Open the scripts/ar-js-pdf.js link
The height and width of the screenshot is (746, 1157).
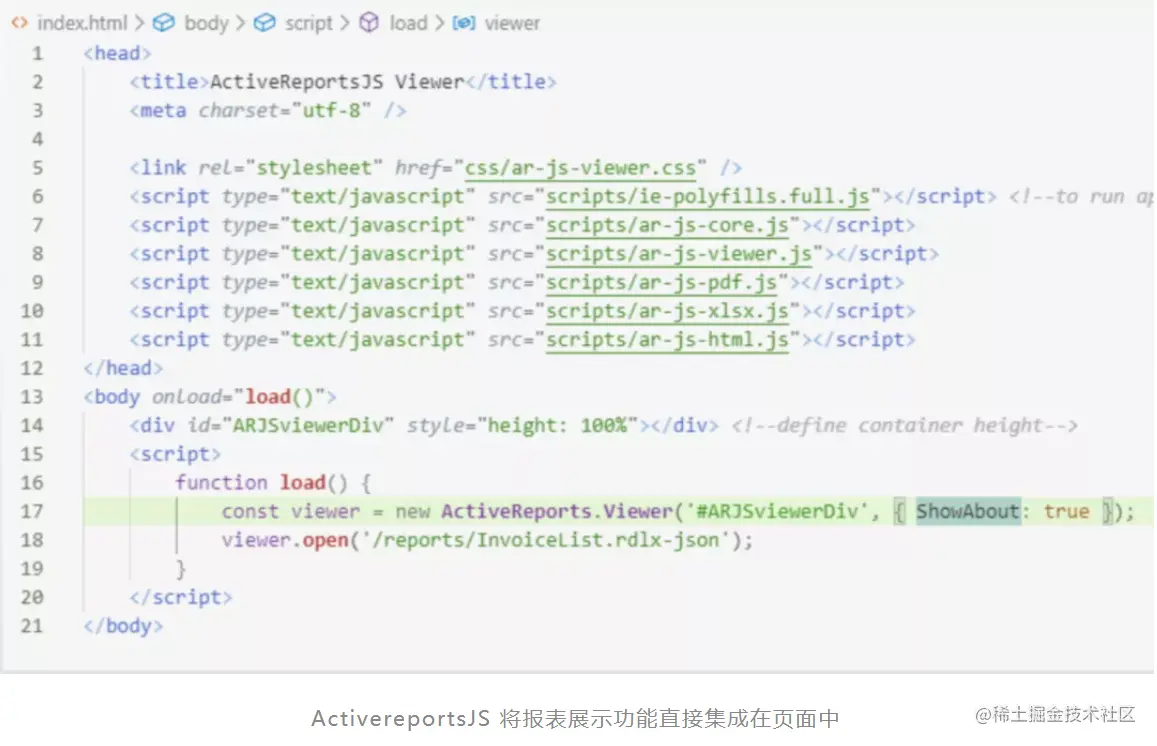[x=661, y=283]
